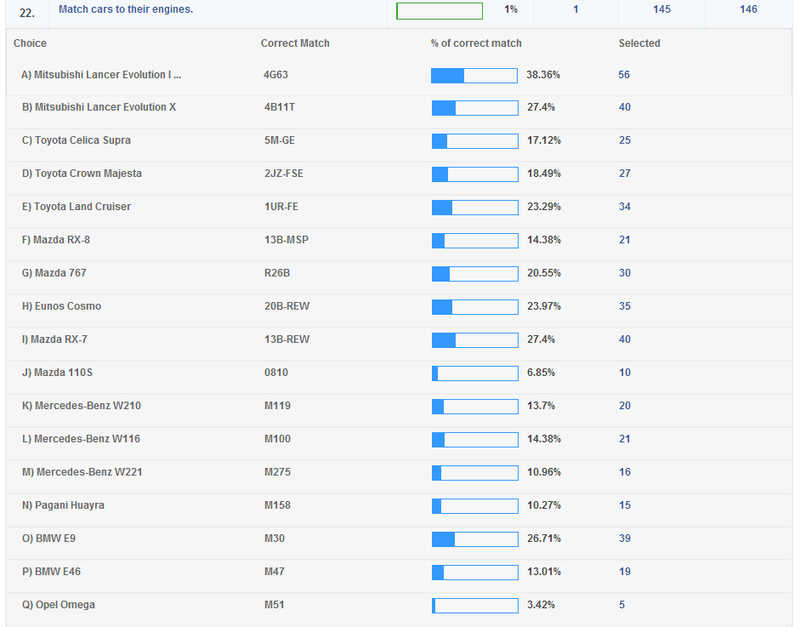Screen dimensions: 800x627
Task: Click selected count 19 for BMW E46
Action: [x=624, y=571]
